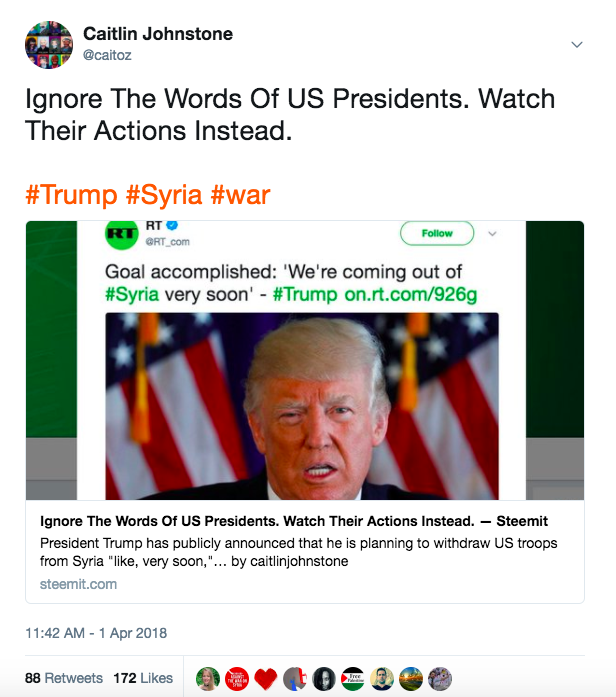Expand the tweet options chevron
This screenshot has height=697, width=616.
[576, 45]
